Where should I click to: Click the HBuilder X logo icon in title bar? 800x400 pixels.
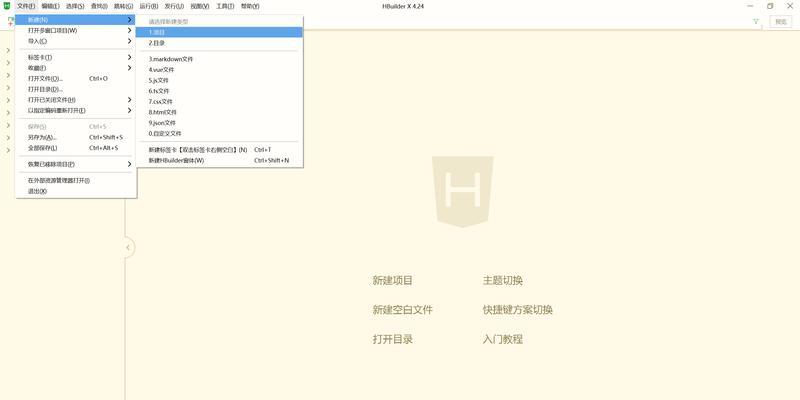pyautogui.click(x=7, y=6)
